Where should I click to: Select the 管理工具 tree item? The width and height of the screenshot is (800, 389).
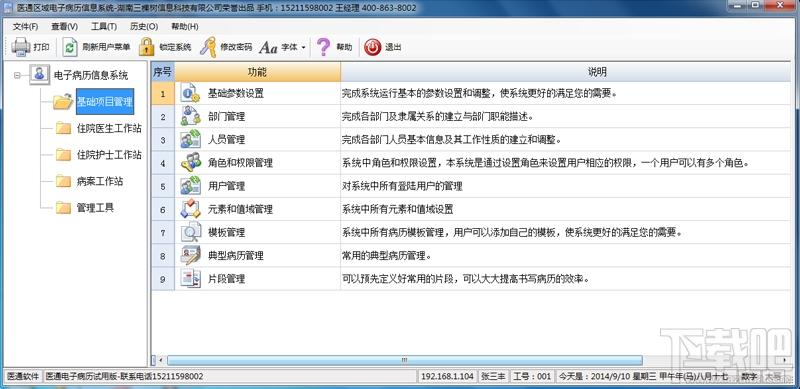(95, 208)
